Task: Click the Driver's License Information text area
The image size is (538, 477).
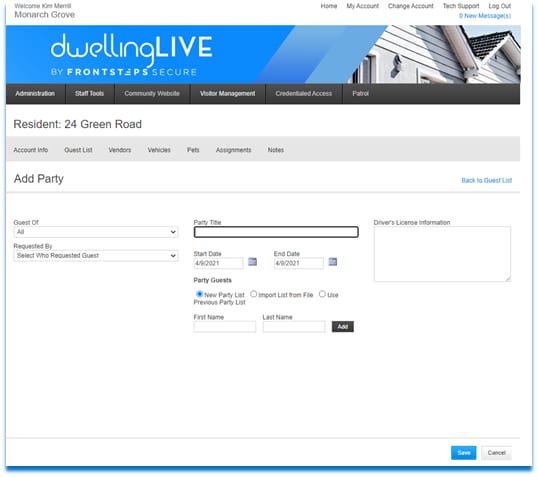Action: 442,254
